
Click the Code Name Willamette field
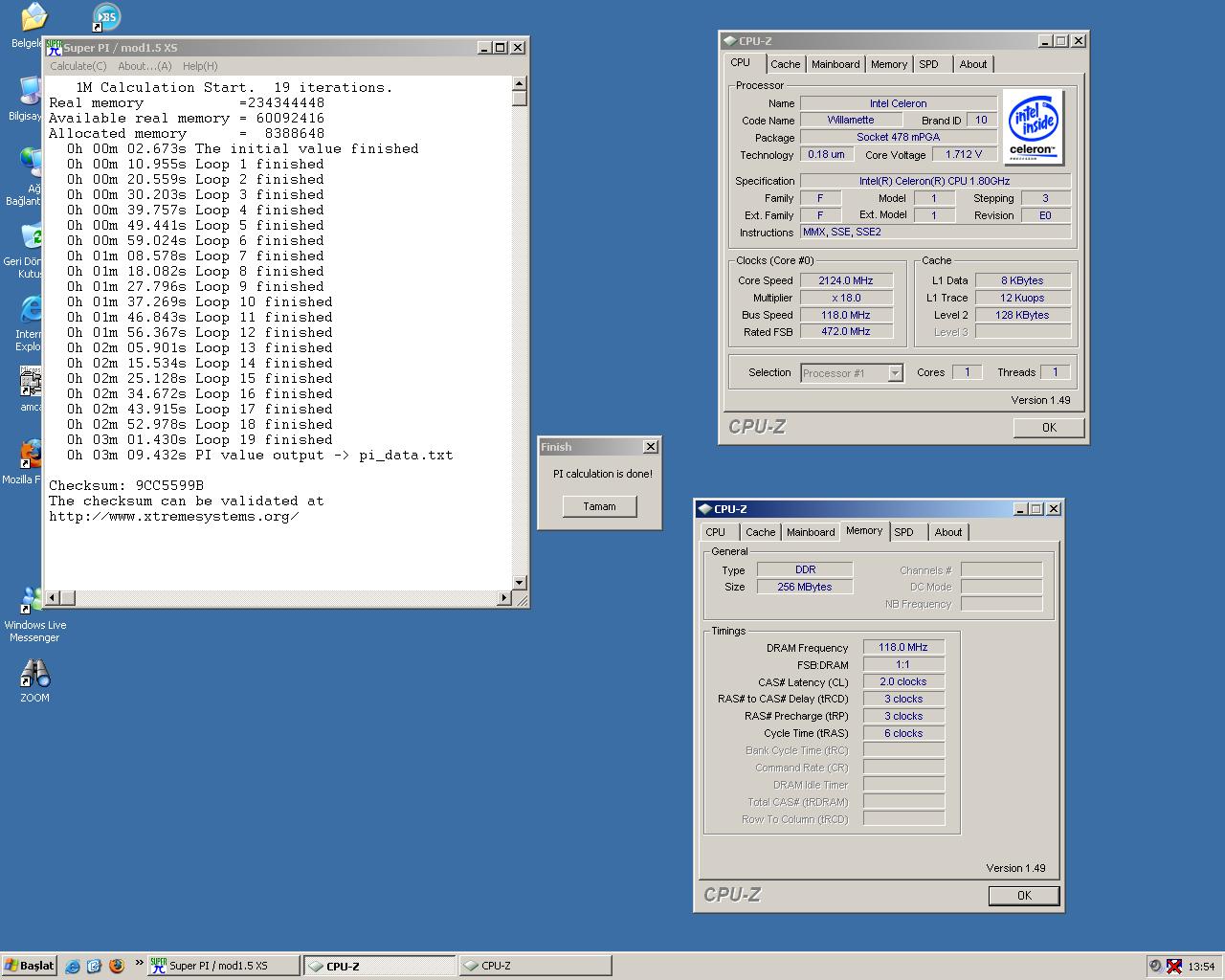tap(851, 120)
